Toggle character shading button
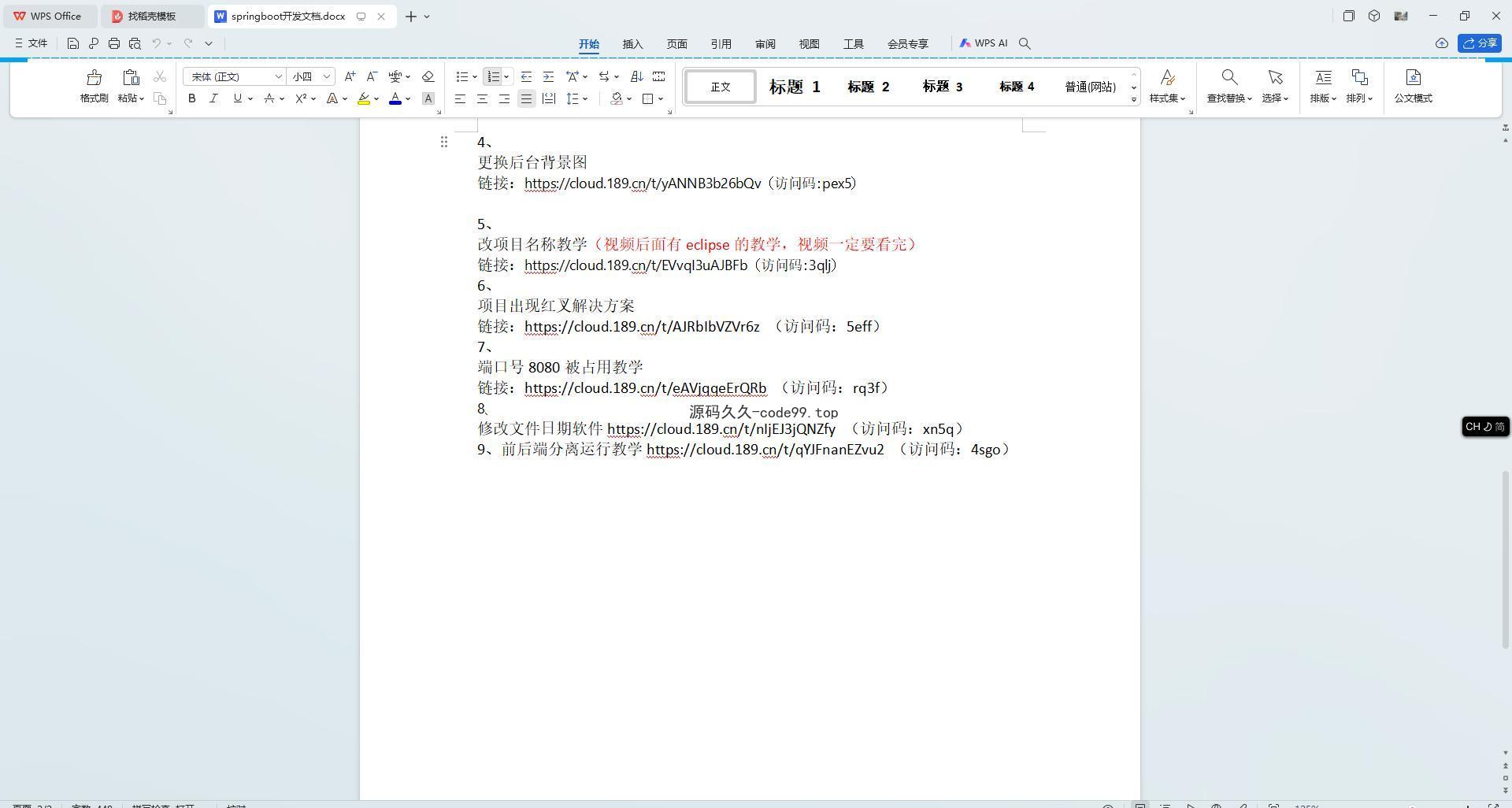This screenshot has width=1512, height=808. point(428,98)
